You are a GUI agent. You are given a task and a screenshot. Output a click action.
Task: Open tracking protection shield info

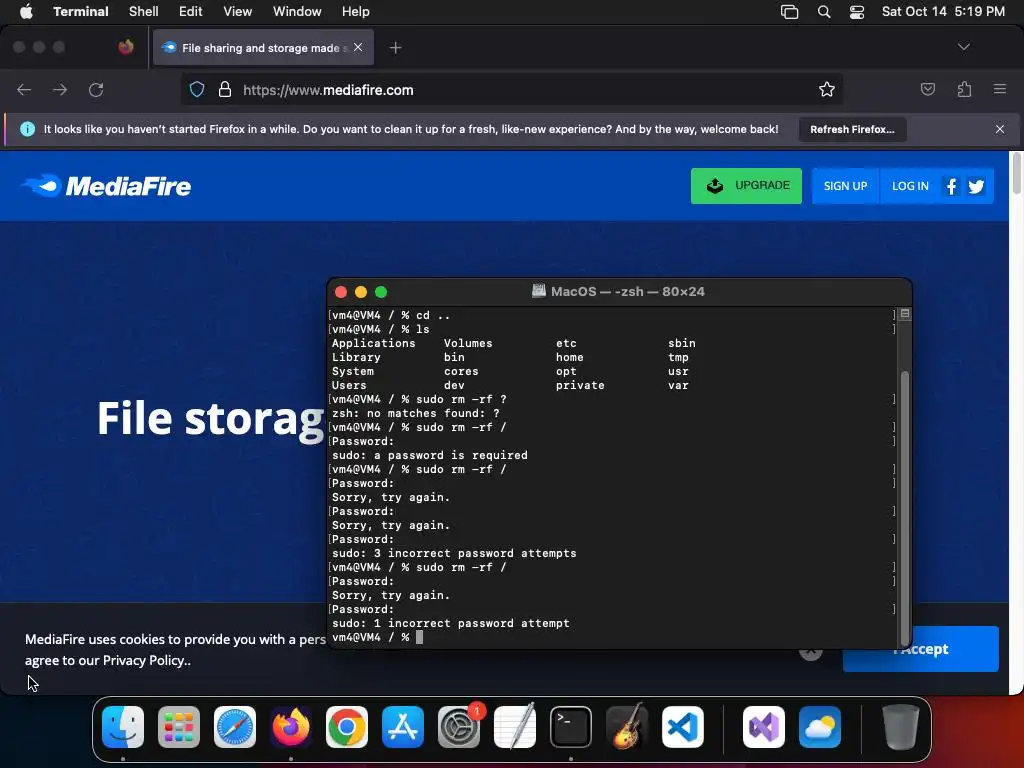coord(197,89)
